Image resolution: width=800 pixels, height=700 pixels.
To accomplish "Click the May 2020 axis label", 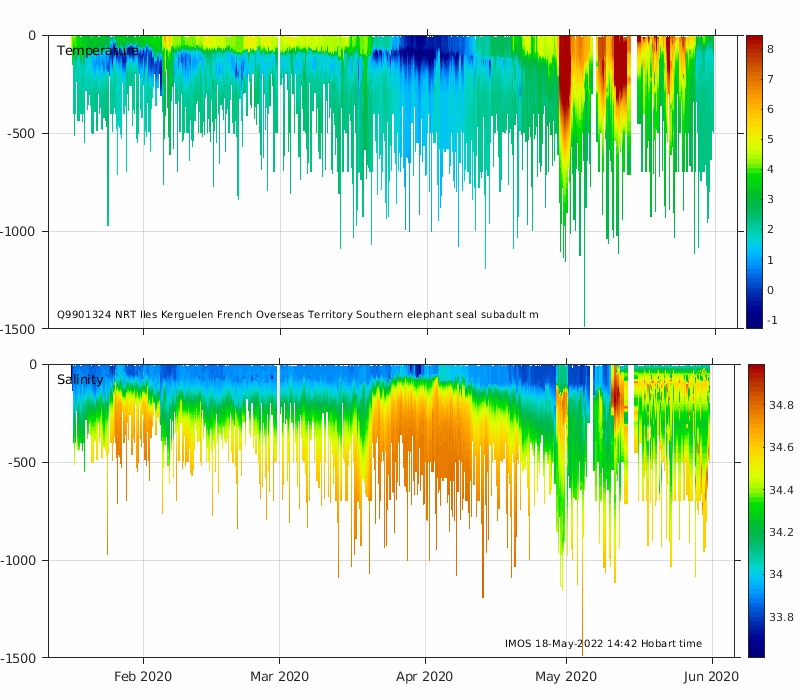I will (566, 677).
